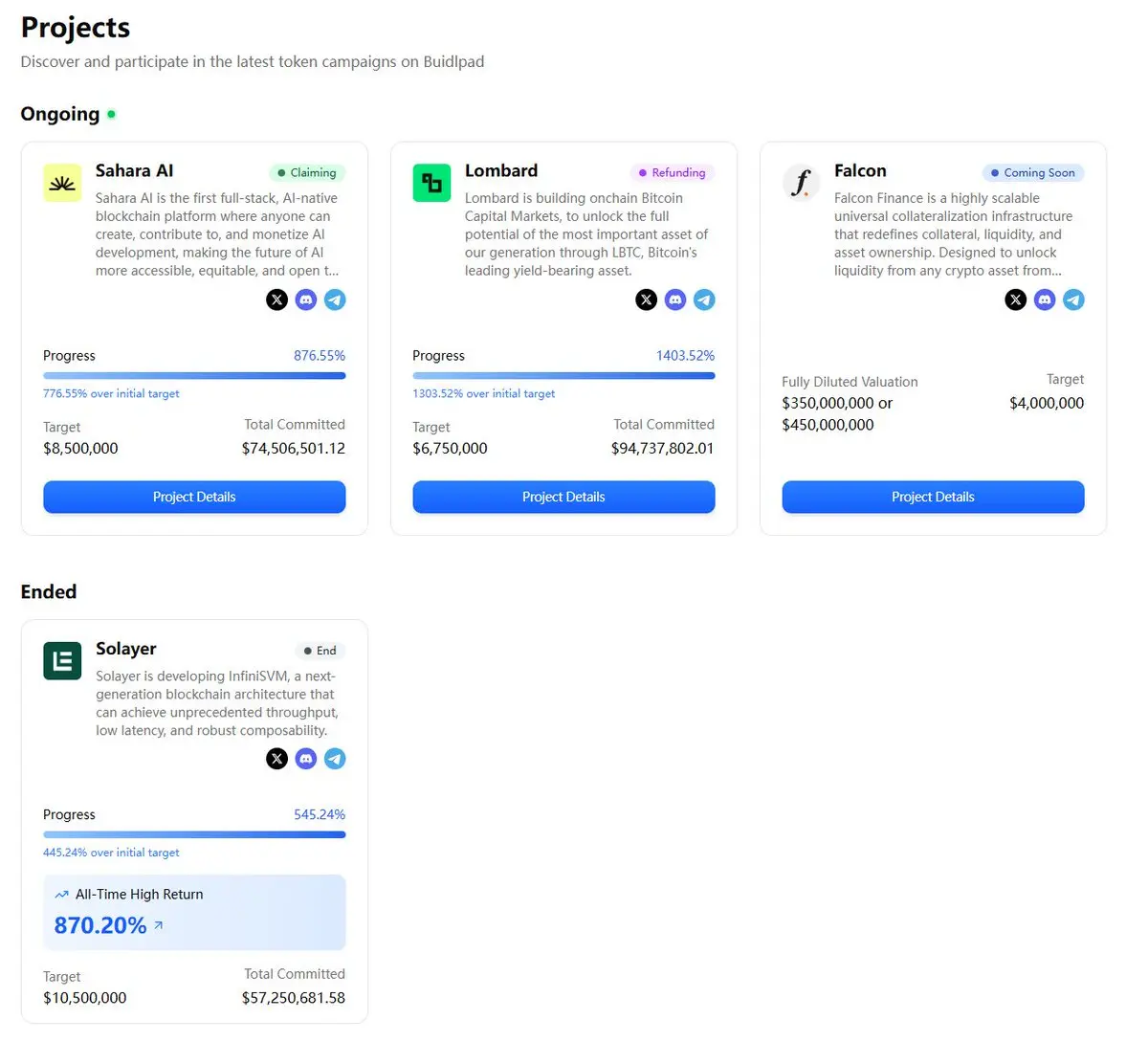Open Lombard's X (Twitter) icon
The width and height of the screenshot is (1148, 1042).
click(647, 299)
